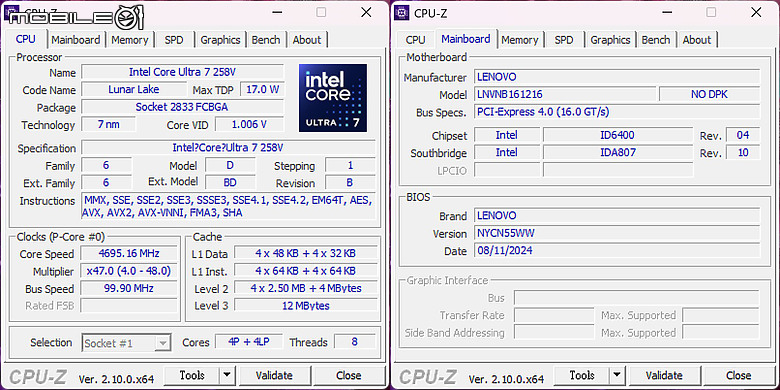Click L1 Inst. value 4 x 64 KB + 4 x 64 KB
The height and width of the screenshot is (390, 780).
pos(305,271)
